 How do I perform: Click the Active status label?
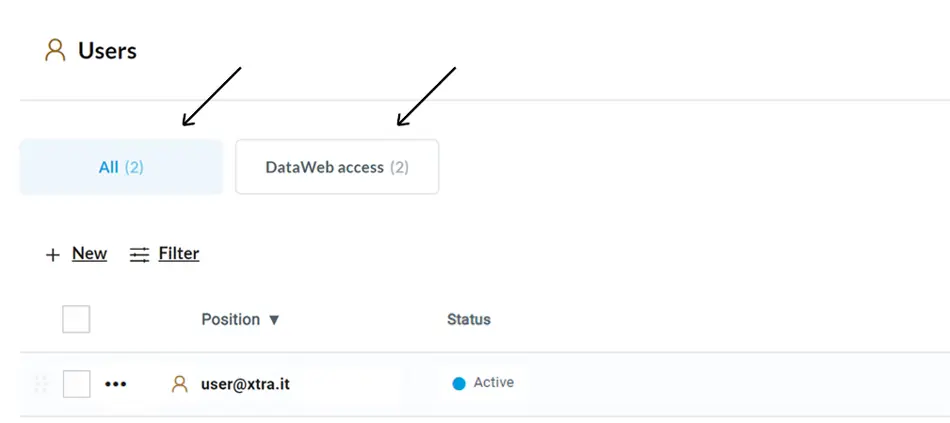point(494,382)
